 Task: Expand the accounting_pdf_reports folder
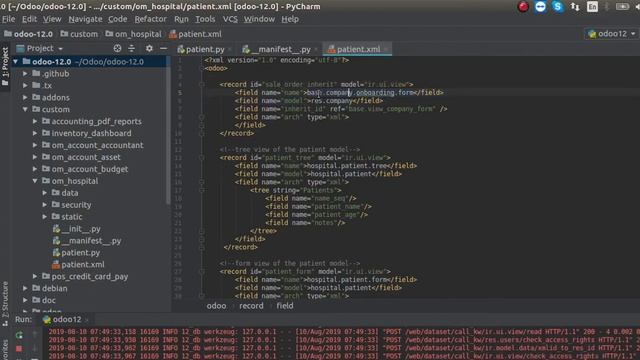coord(35,121)
